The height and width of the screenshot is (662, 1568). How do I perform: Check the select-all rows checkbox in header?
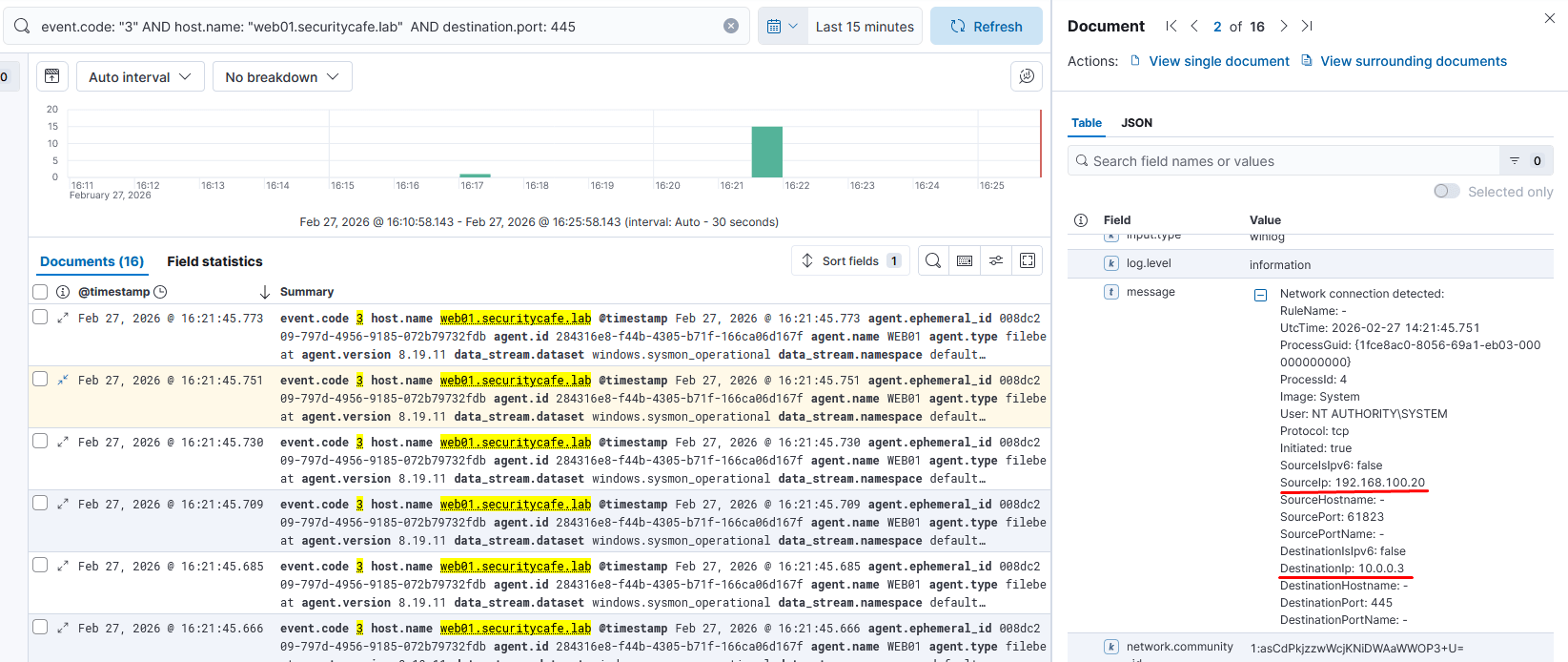(x=40, y=292)
